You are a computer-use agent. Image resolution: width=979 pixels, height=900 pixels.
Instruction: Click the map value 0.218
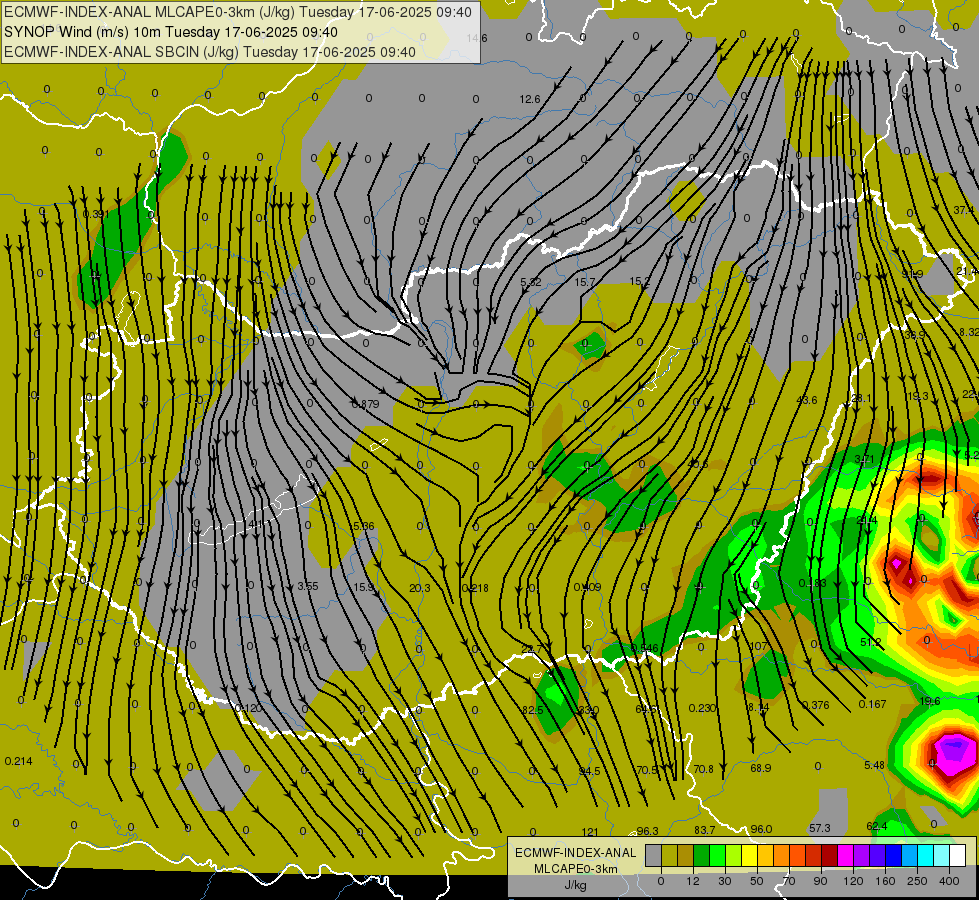pyautogui.click(x=475, y=588)
